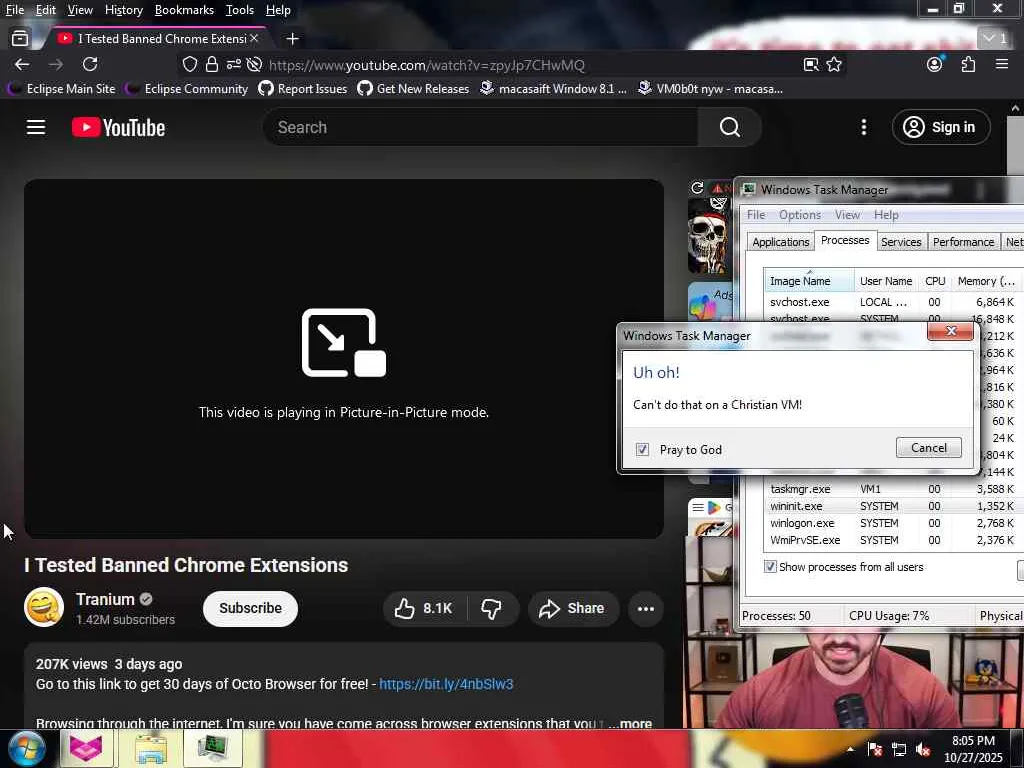1024x768 pixels.
Task: Like the video with thumbs up
Action: (x=424, y=609)
